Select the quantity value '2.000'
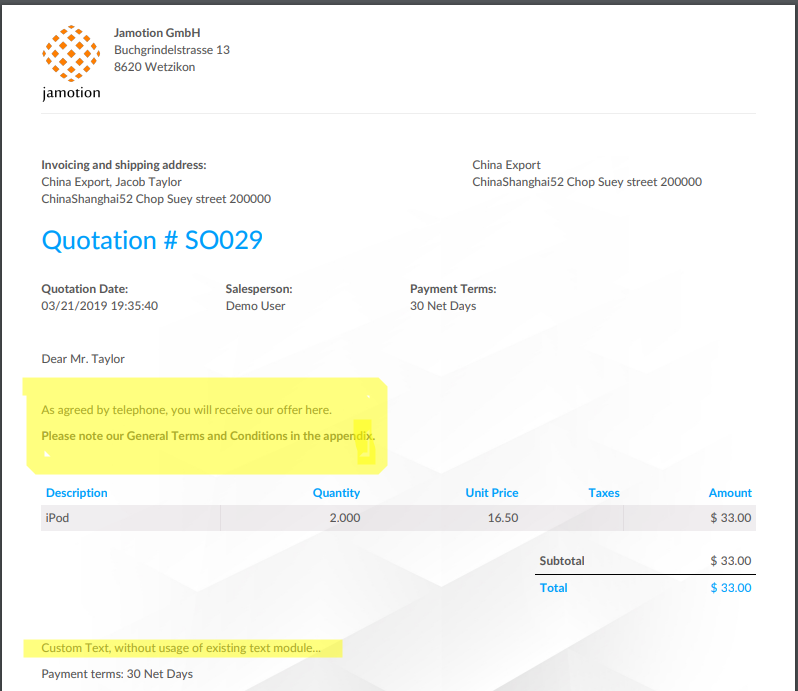798x691 pixels. tap(345, 518)
